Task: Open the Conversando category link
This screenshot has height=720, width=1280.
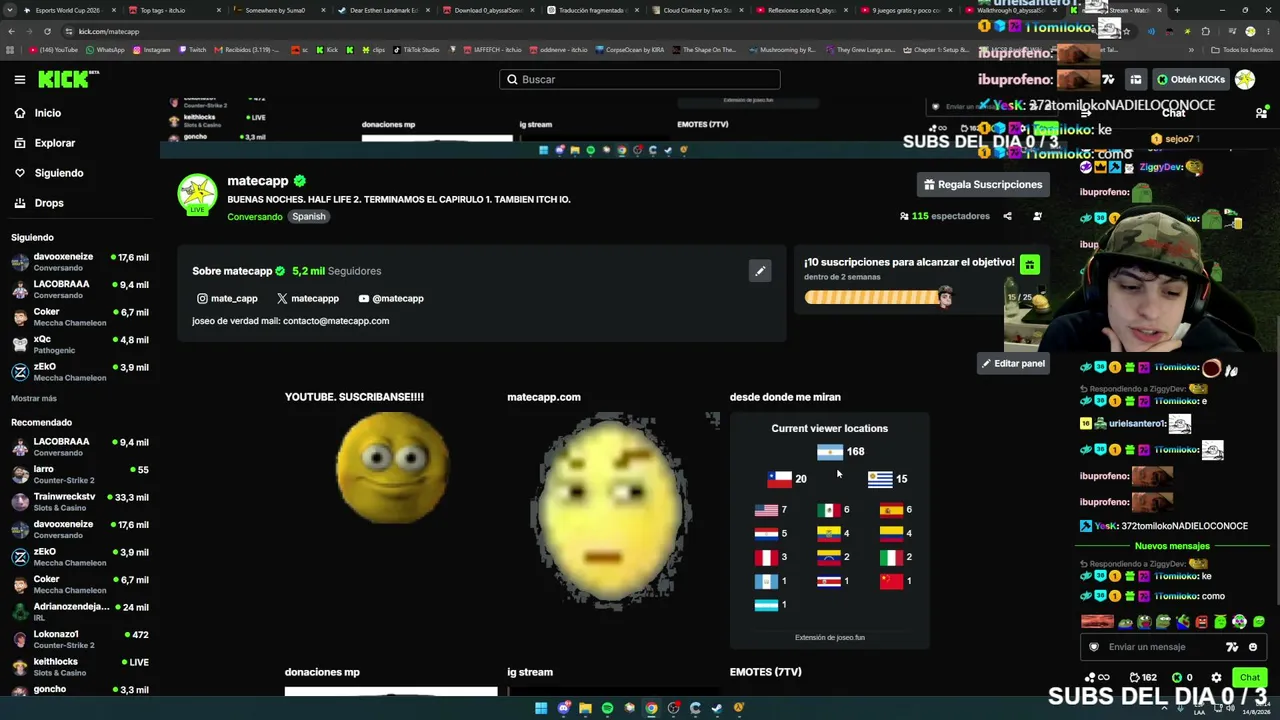Action: click(255, 217)
